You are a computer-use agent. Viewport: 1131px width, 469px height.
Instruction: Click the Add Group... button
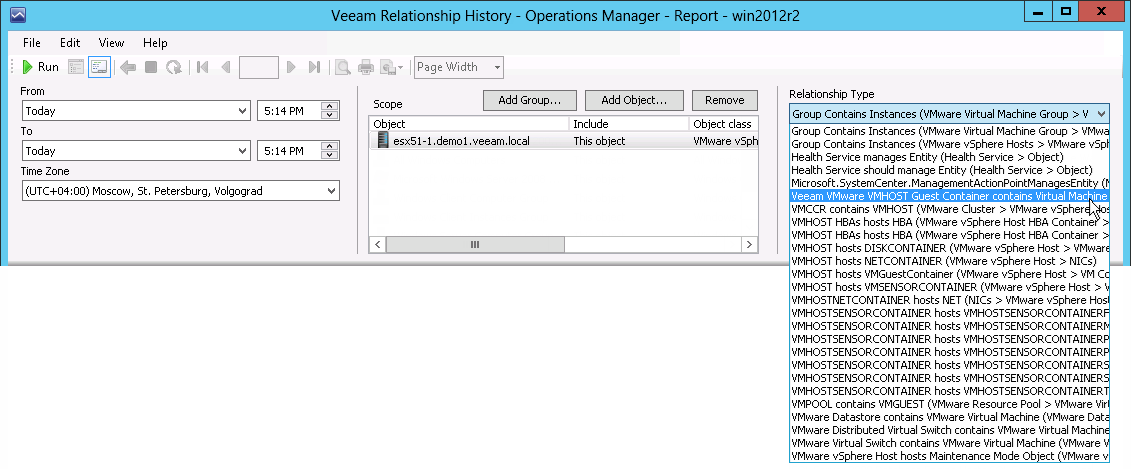click(x=530, y=100)
